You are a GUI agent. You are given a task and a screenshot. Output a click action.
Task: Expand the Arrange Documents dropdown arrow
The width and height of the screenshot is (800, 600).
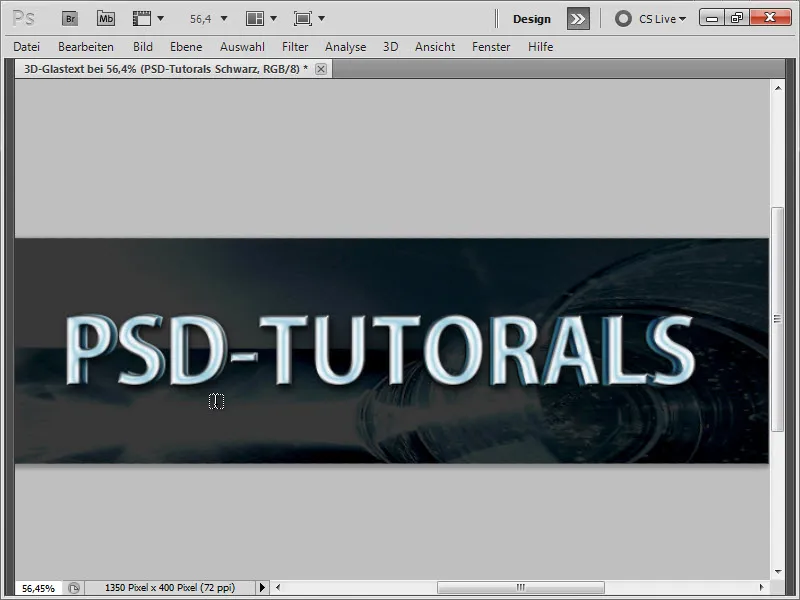tap(273, 19)
